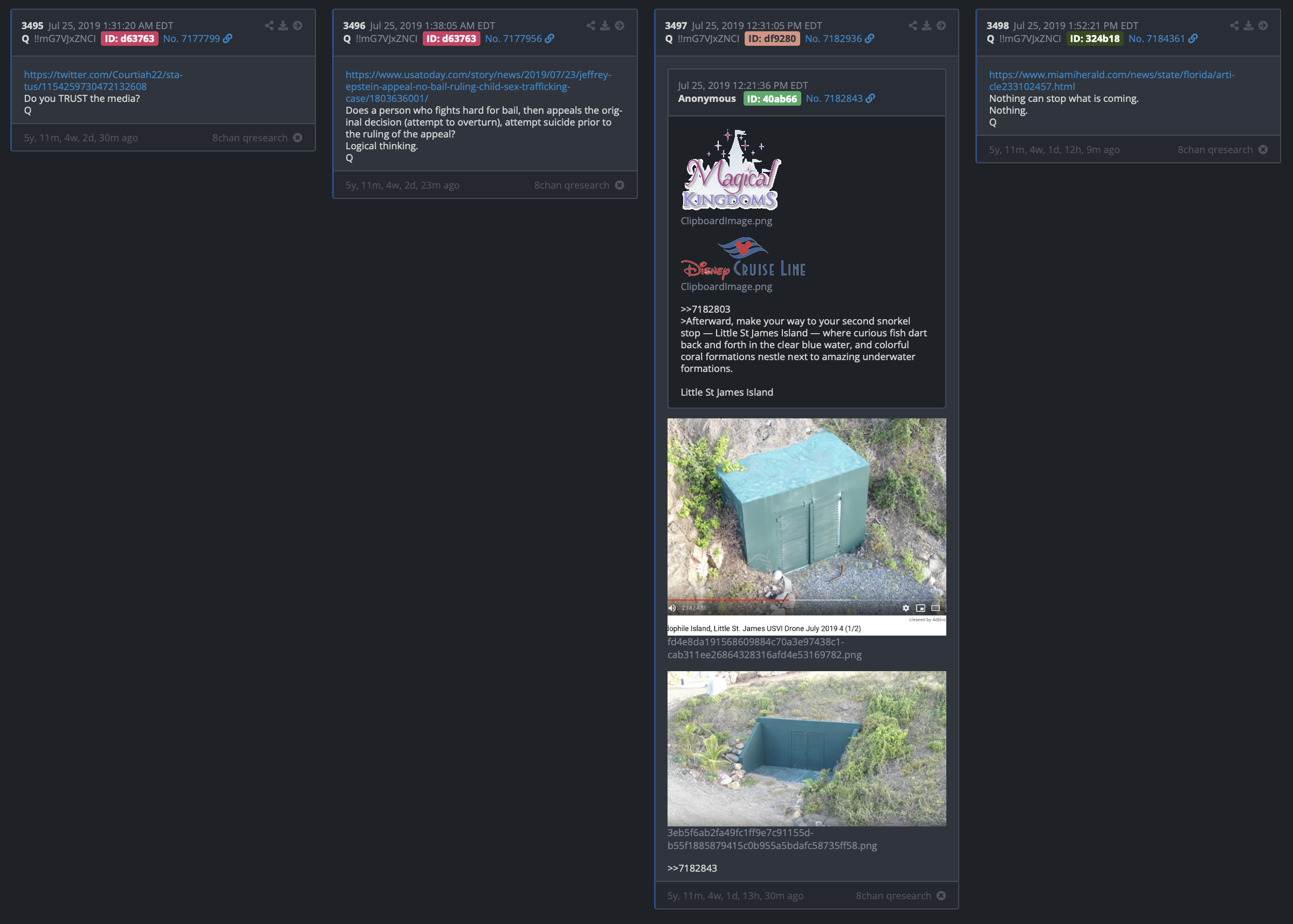Image resolution: width=1293 pixels, height=924 pixels.
Task: Click '5y, 11m, 4w, 1d, 13h, 30m ago' text
Action: 735,895
